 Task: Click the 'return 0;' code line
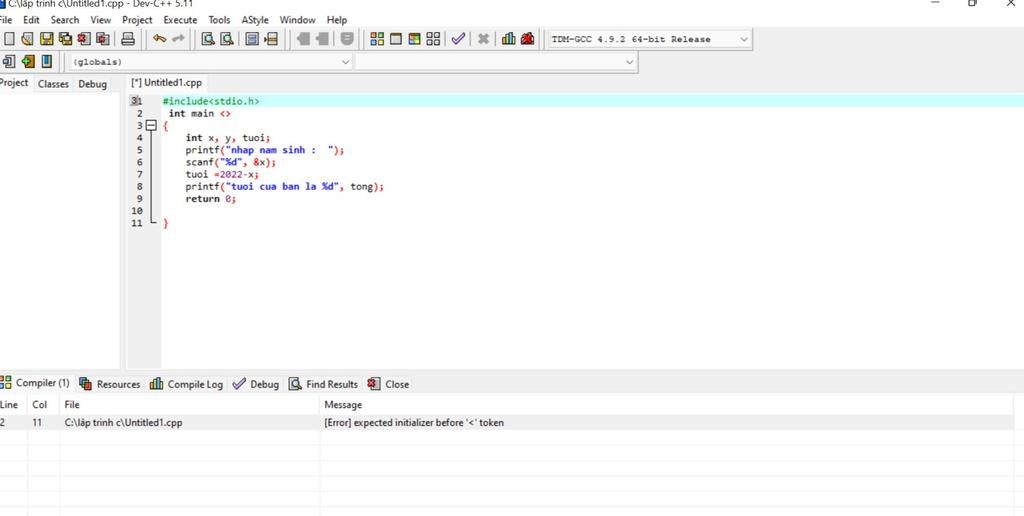pyautogui.click(x=210, y=199)
